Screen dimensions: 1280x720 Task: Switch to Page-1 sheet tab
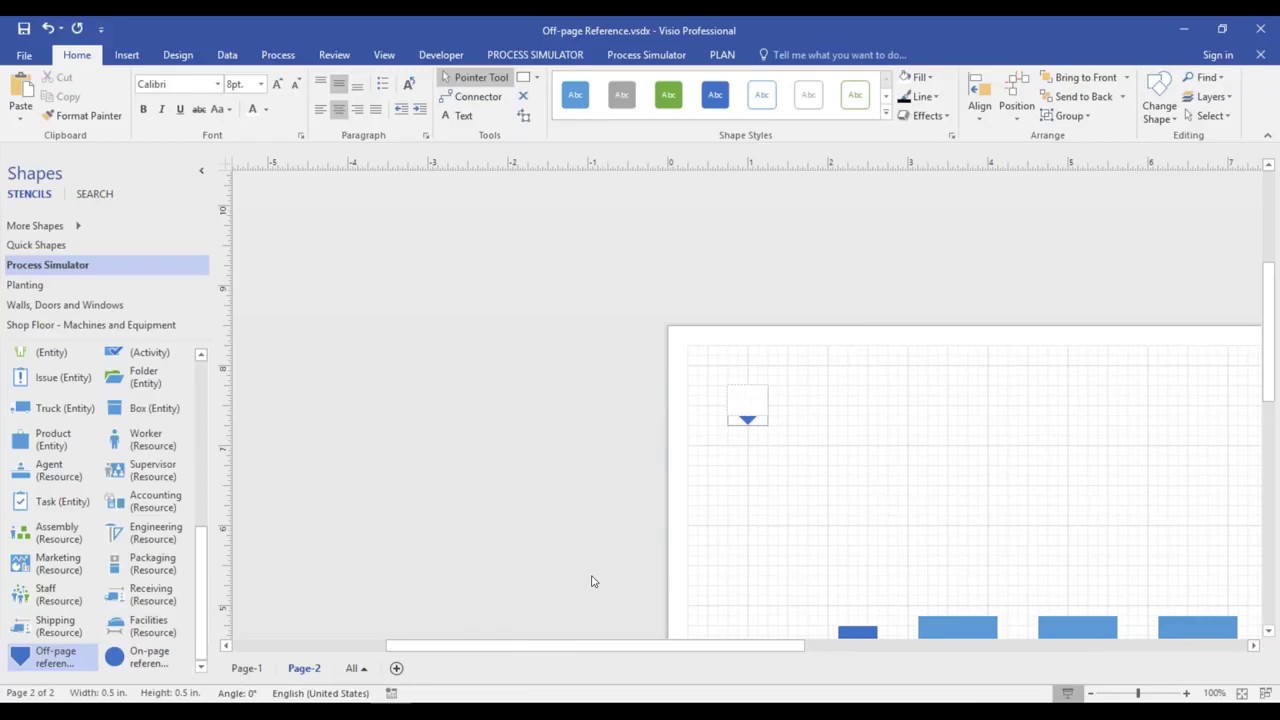247,668
